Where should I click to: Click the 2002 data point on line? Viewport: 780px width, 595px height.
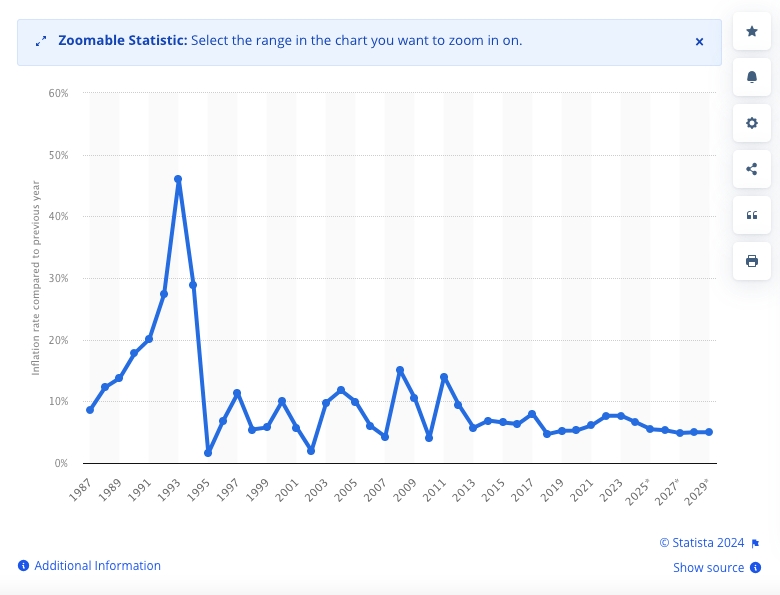point(311,451)
